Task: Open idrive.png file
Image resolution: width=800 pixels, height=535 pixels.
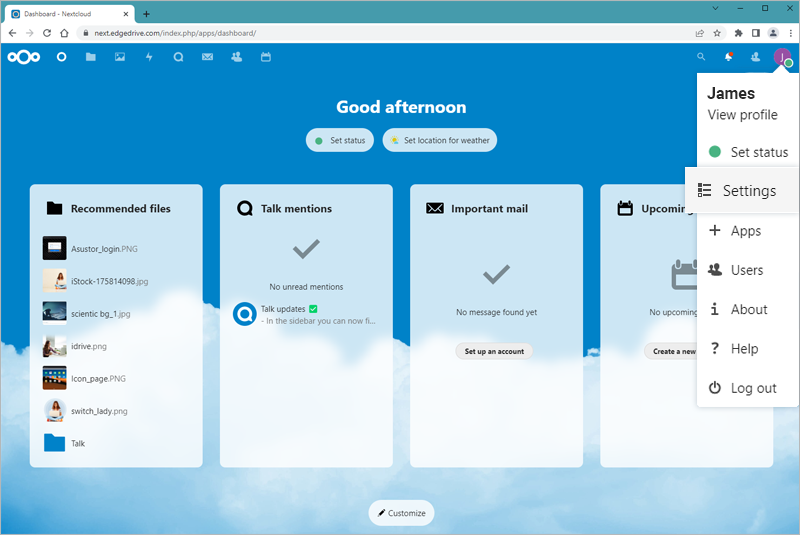Action: 116,346
